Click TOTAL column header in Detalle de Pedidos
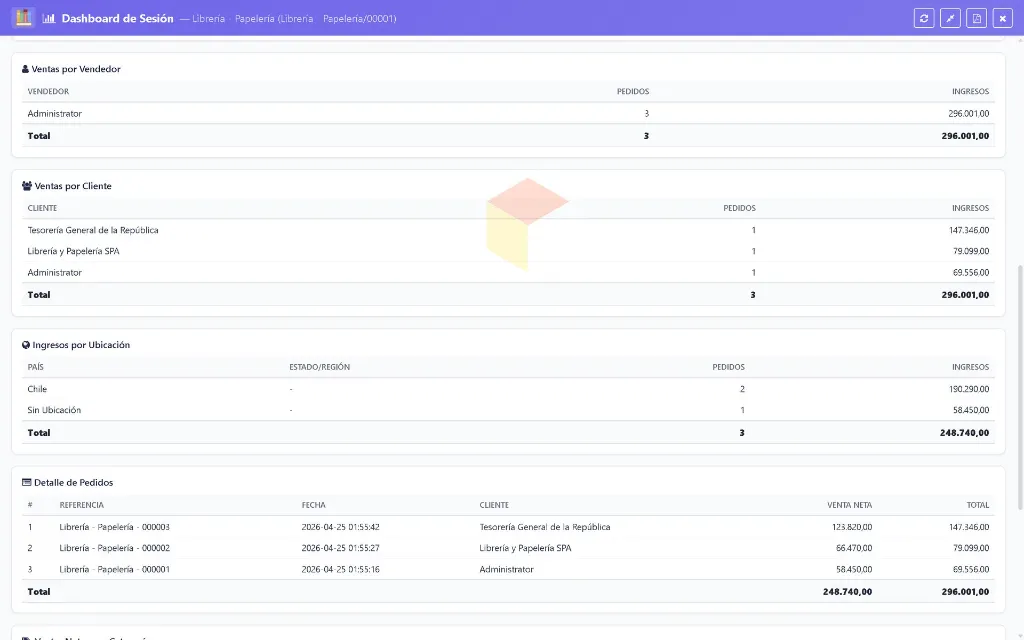Image resolution: width=1024 pixels, height=640 pixels. coord(978,505)
